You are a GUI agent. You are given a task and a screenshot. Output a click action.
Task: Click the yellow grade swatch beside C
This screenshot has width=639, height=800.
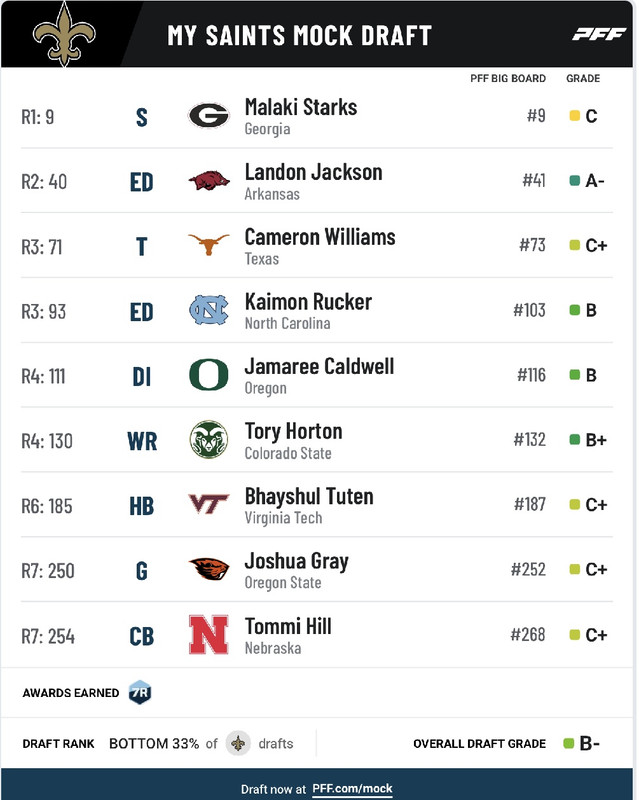575,116
